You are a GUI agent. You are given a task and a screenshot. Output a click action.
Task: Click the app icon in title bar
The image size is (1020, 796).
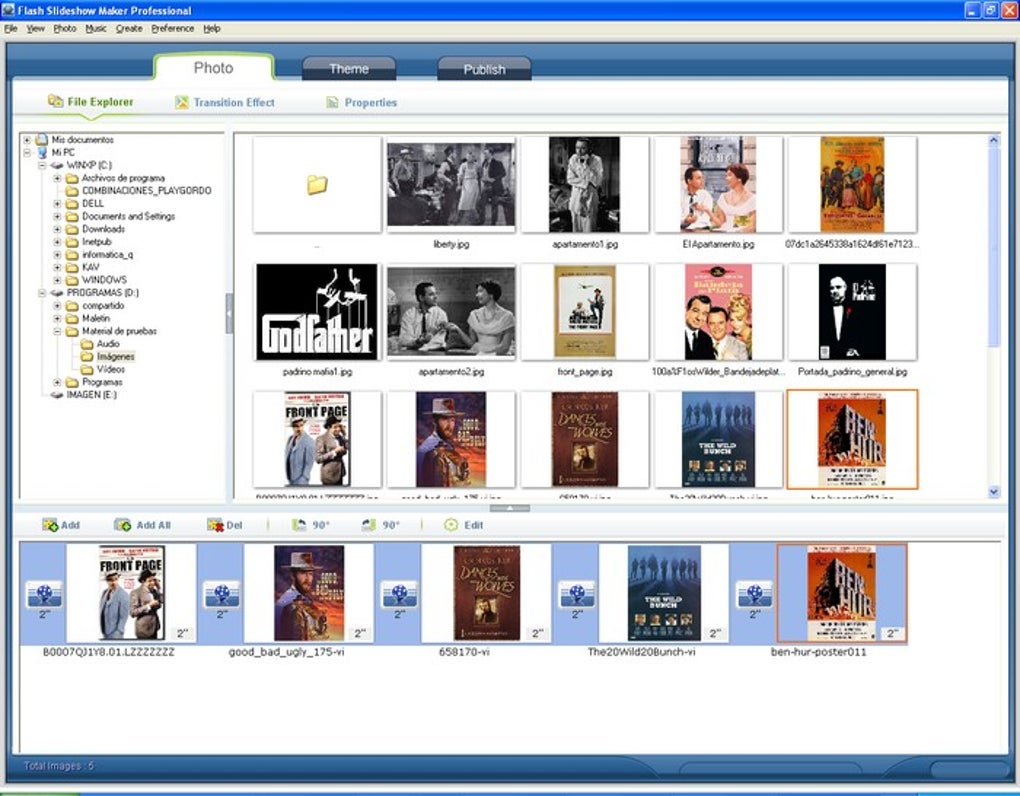click(8, 10)
